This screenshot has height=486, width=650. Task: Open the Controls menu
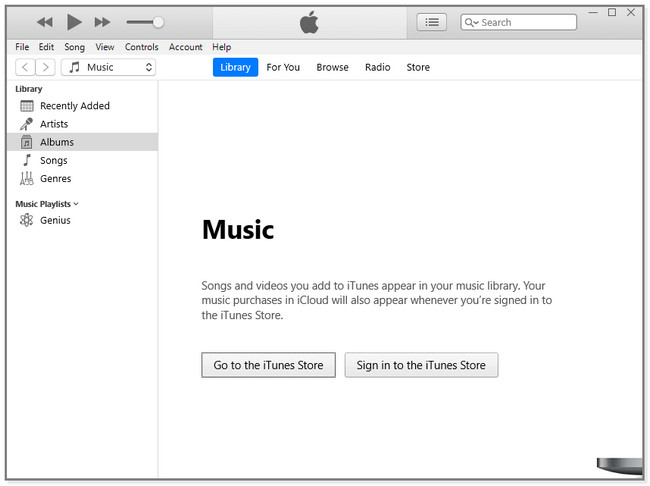pyautogui.click(x=142, y=47)
